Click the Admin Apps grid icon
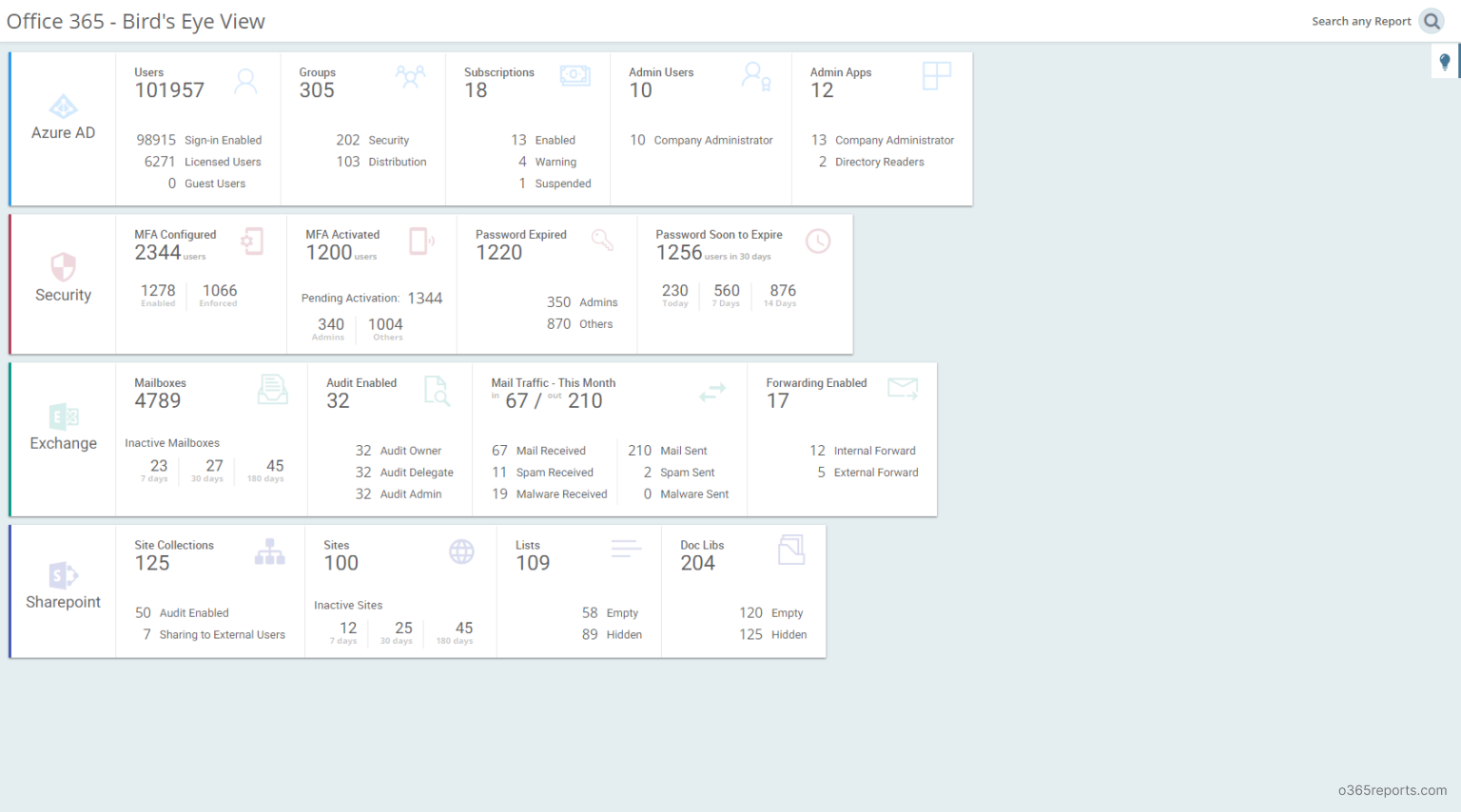The image size is (1461, 812). 937,76
